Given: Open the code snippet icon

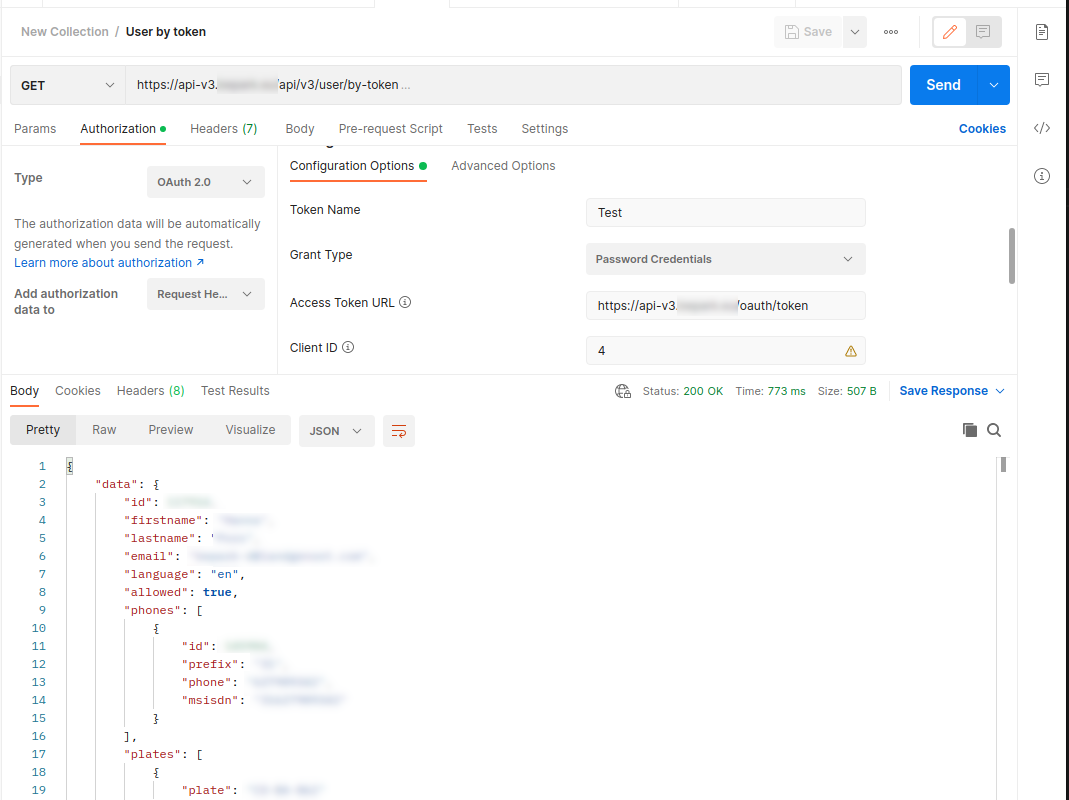Looking at the screenshot, I should click(x=1042, y=128).
